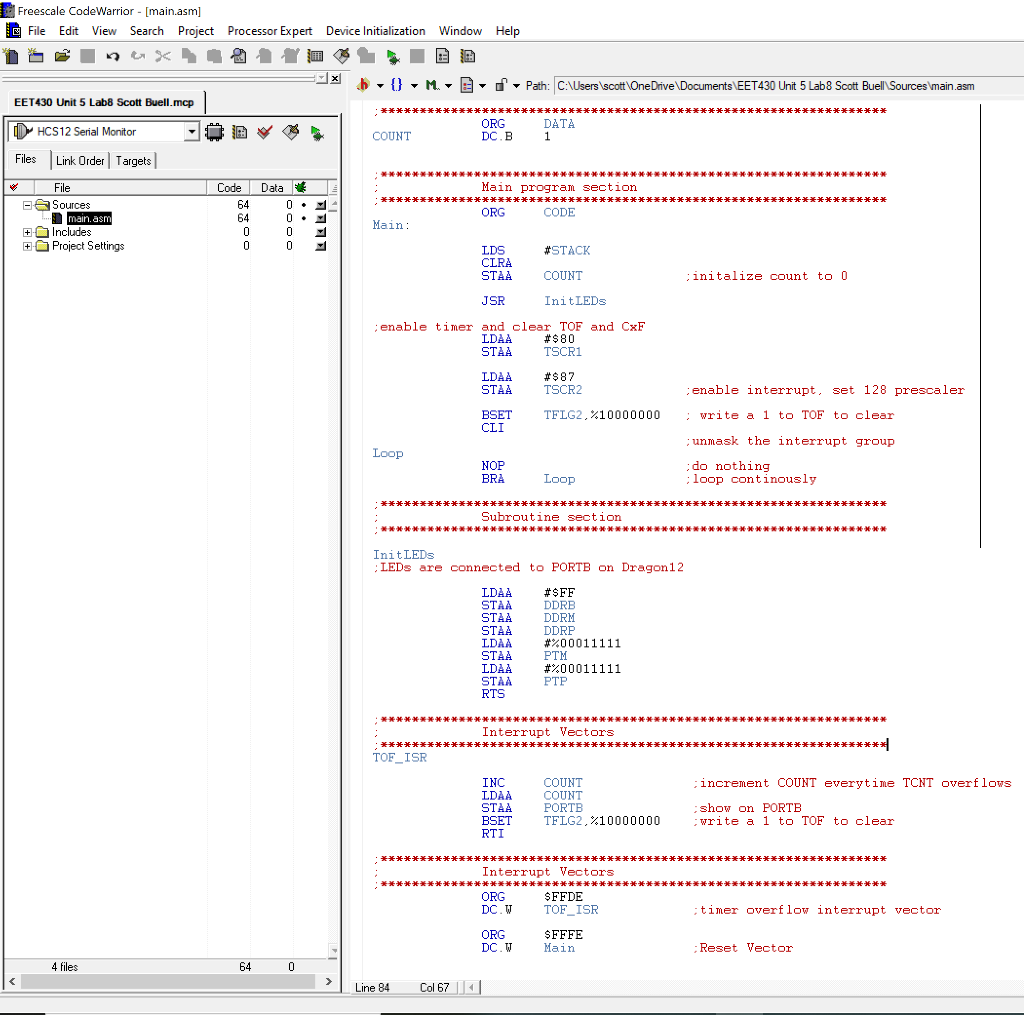Image resolution: width=1024 pixels, height=1015 pixels.
Task: Toggle the debug dot for main.asm row
Action: 303,218
